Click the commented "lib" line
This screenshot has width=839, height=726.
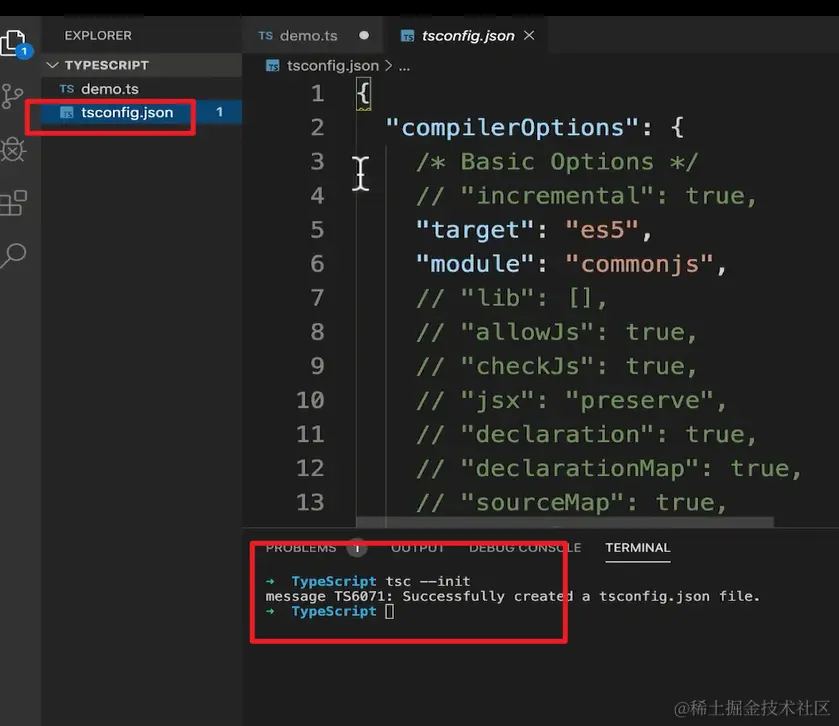[x=512, y=298]
